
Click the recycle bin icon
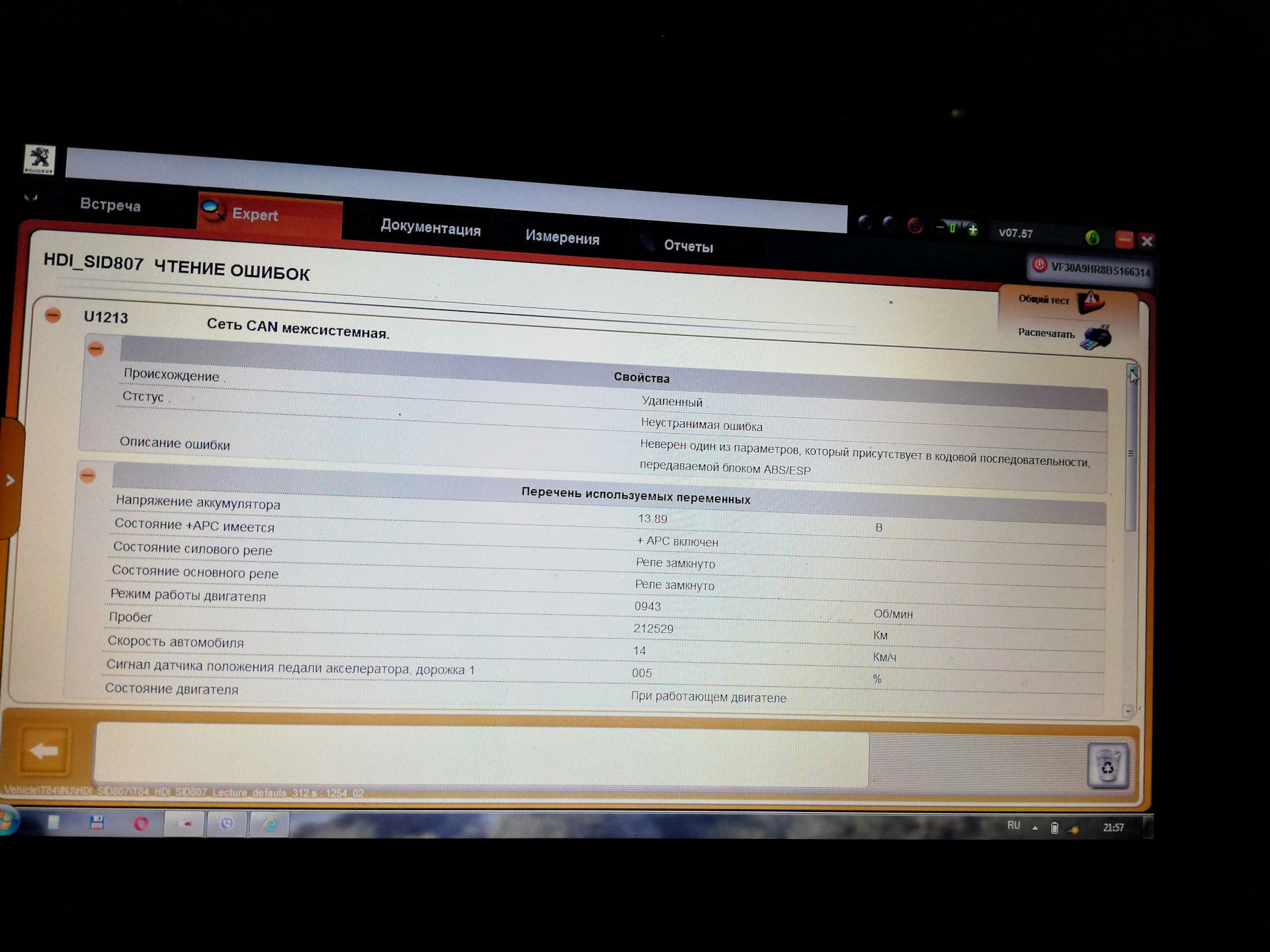click(x=1107, y=766)
